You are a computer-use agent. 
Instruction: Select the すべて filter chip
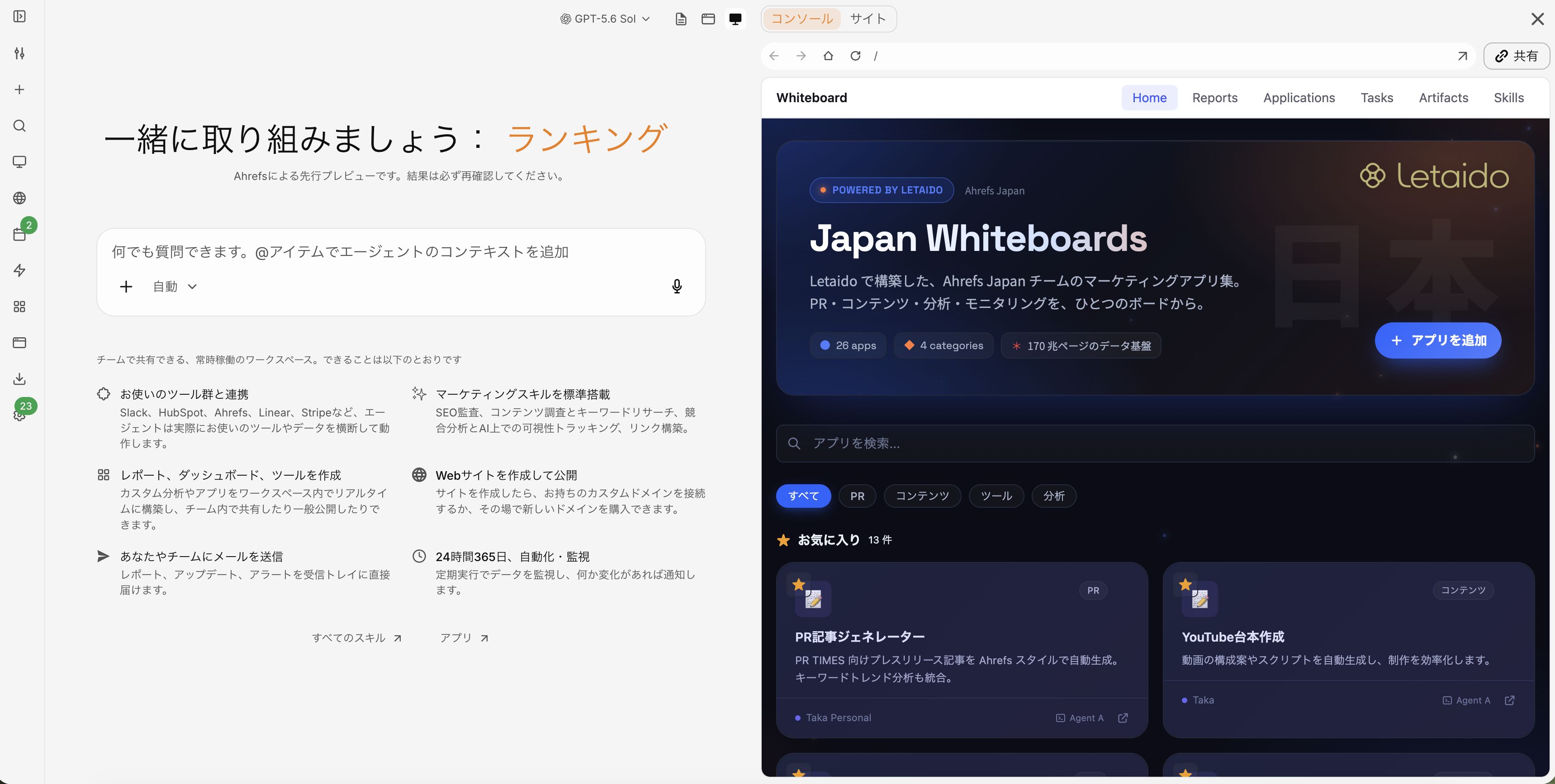pyautogui.click(x=803, y=496)
